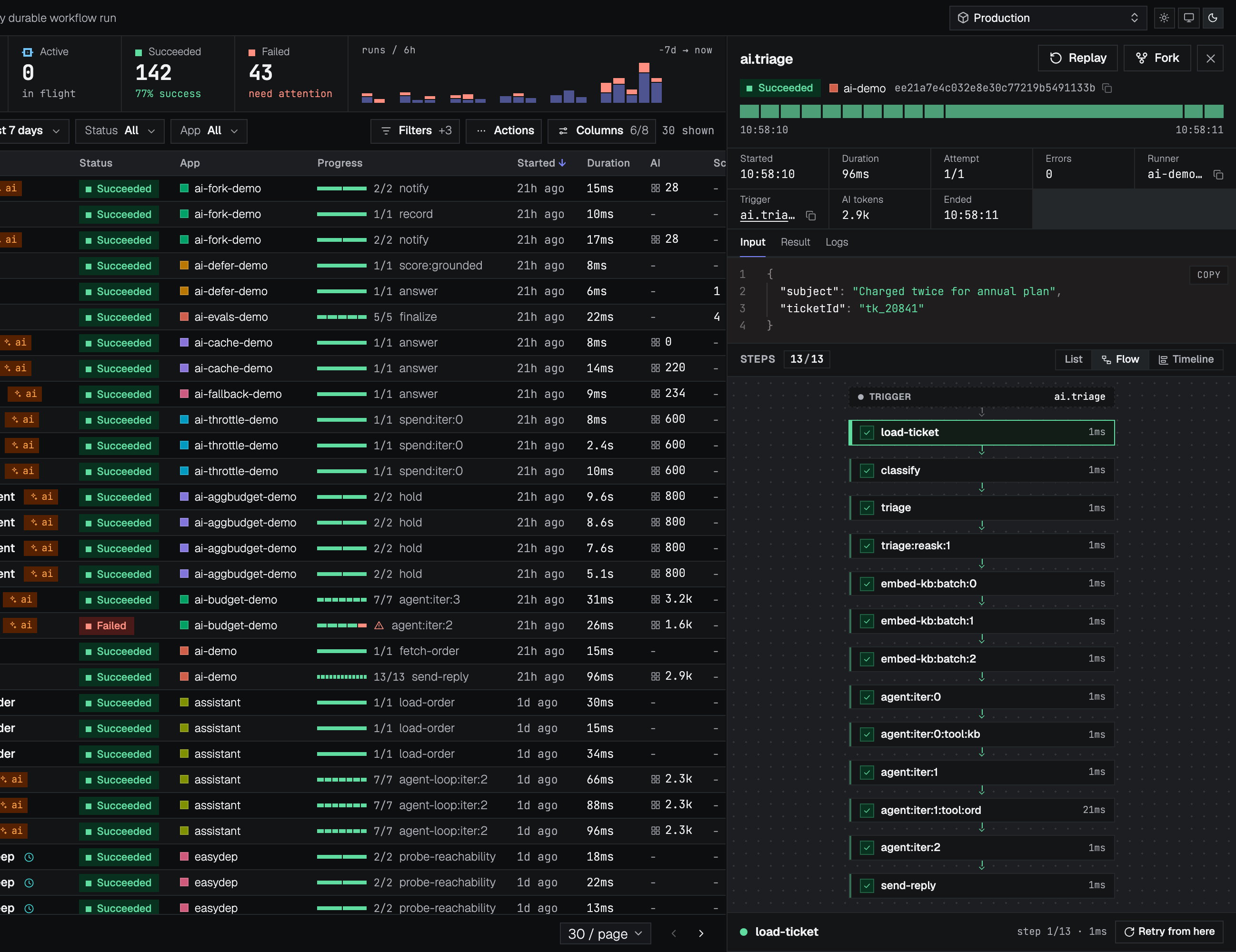
Task: Switch to dark theme moon icon
Action: pyautogui.click(x=1213, y=18)
